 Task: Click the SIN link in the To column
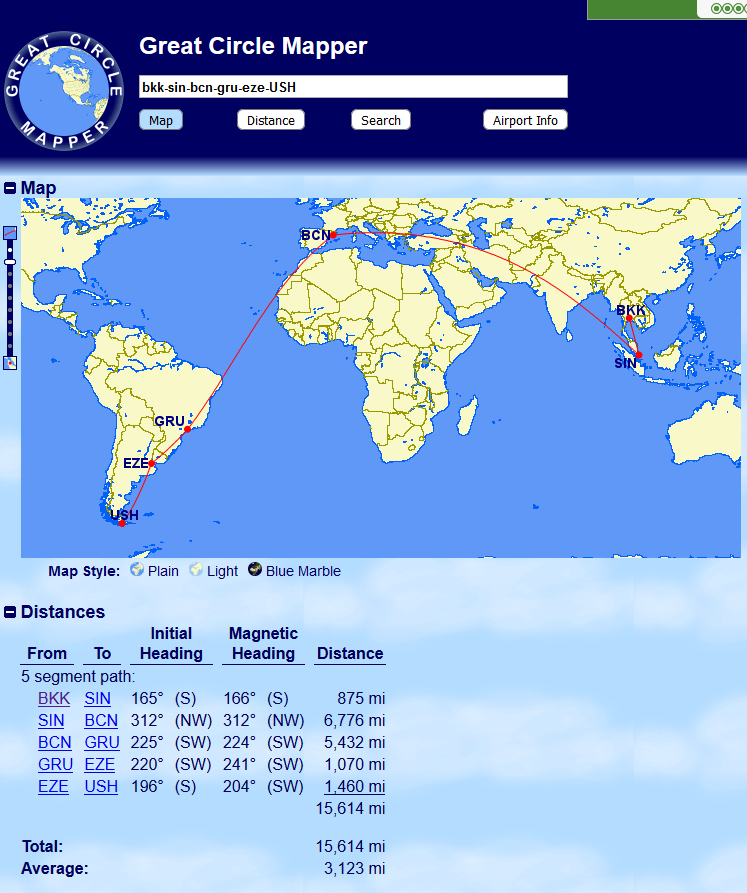pos(97,698)
